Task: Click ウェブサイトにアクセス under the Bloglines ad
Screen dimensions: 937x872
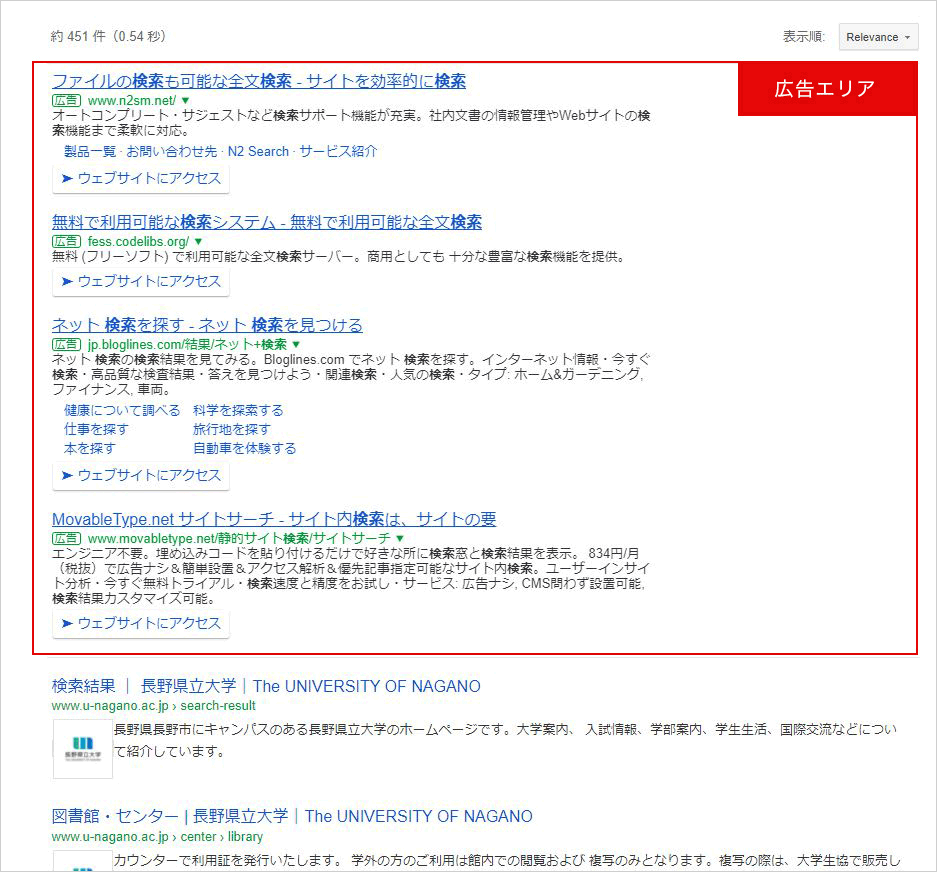Action: pyautogui.click(x=141, y=476)
